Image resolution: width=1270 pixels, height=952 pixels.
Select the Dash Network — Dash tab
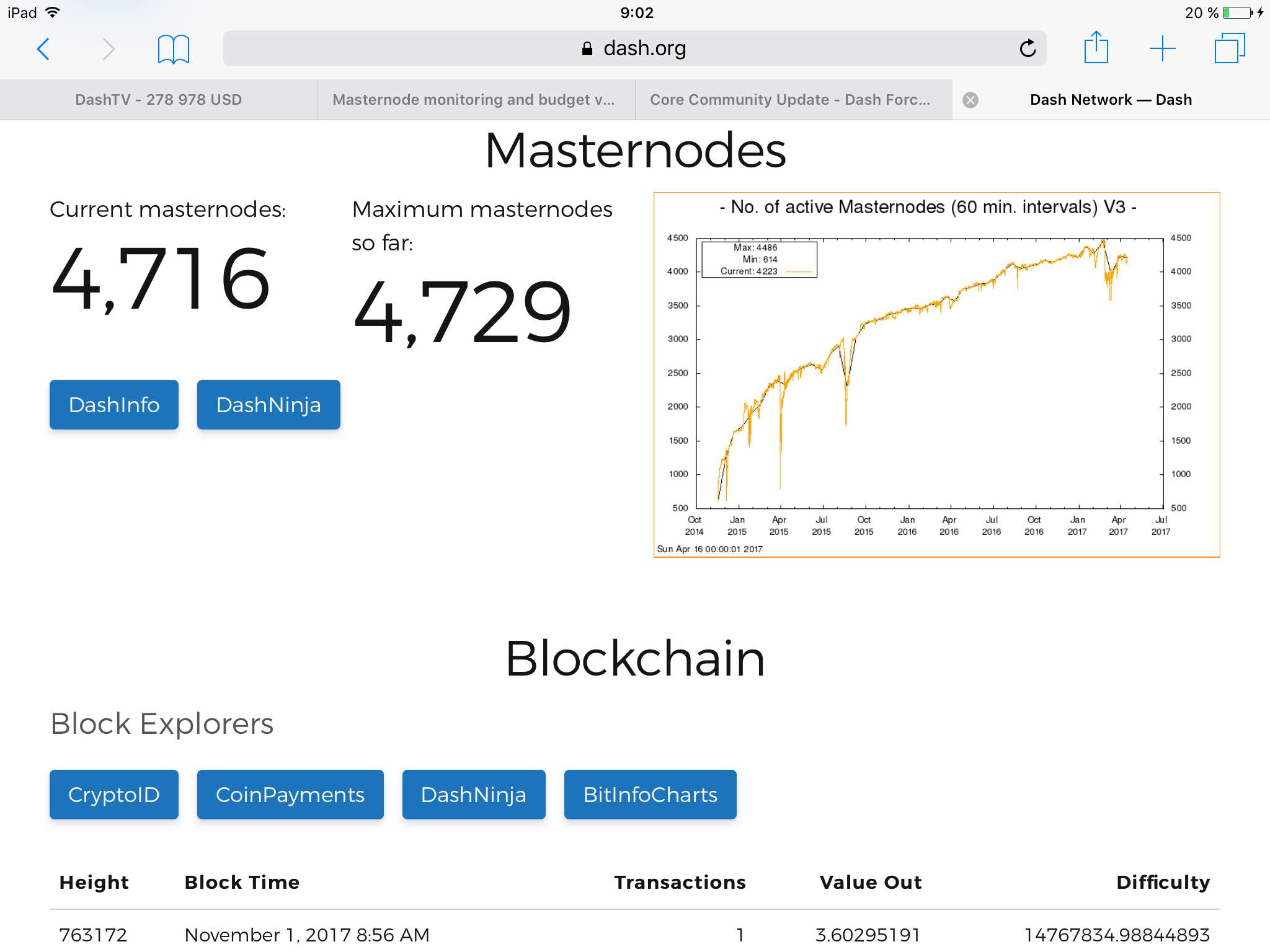1111,100
